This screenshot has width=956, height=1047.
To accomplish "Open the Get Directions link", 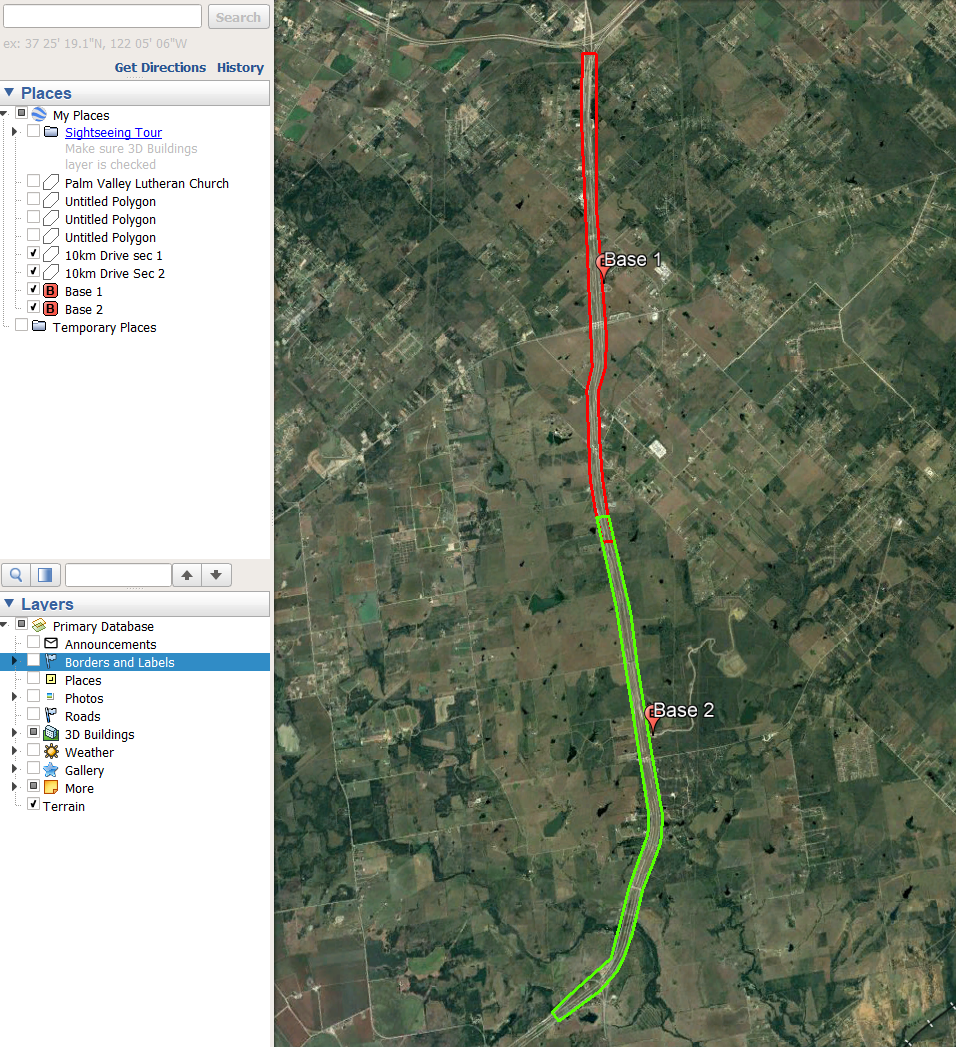I will click(160, 68).
